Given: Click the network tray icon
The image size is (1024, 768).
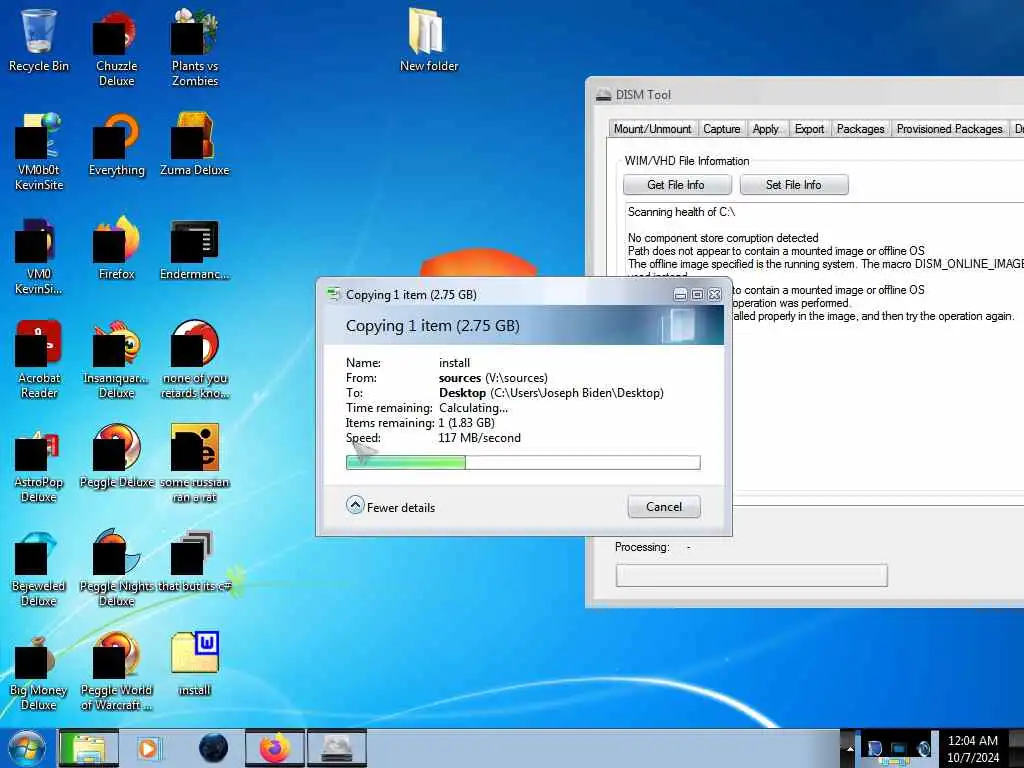Looking at the screenshot, I should (x=899, y=748).
